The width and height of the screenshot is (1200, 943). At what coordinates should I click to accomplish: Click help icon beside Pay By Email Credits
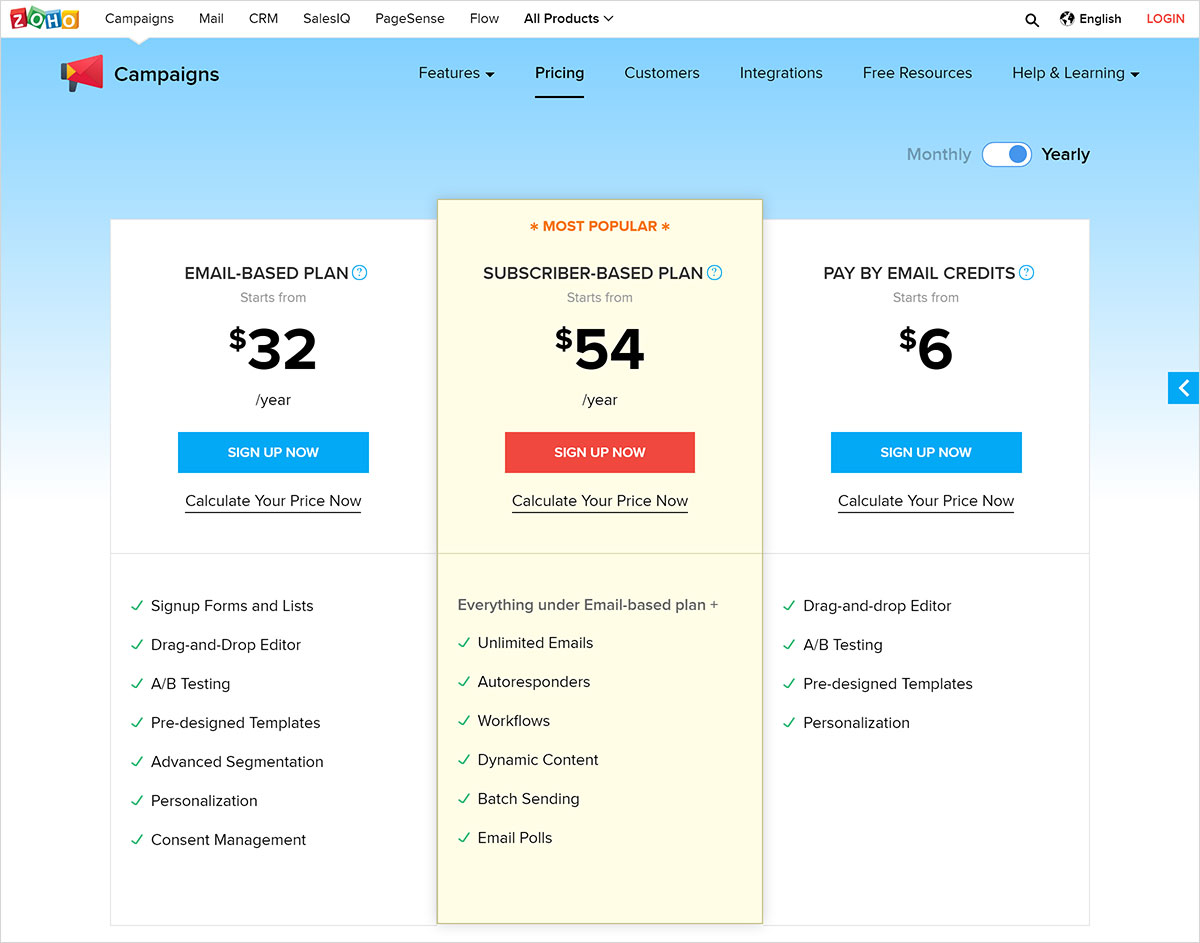[1026, 273]
